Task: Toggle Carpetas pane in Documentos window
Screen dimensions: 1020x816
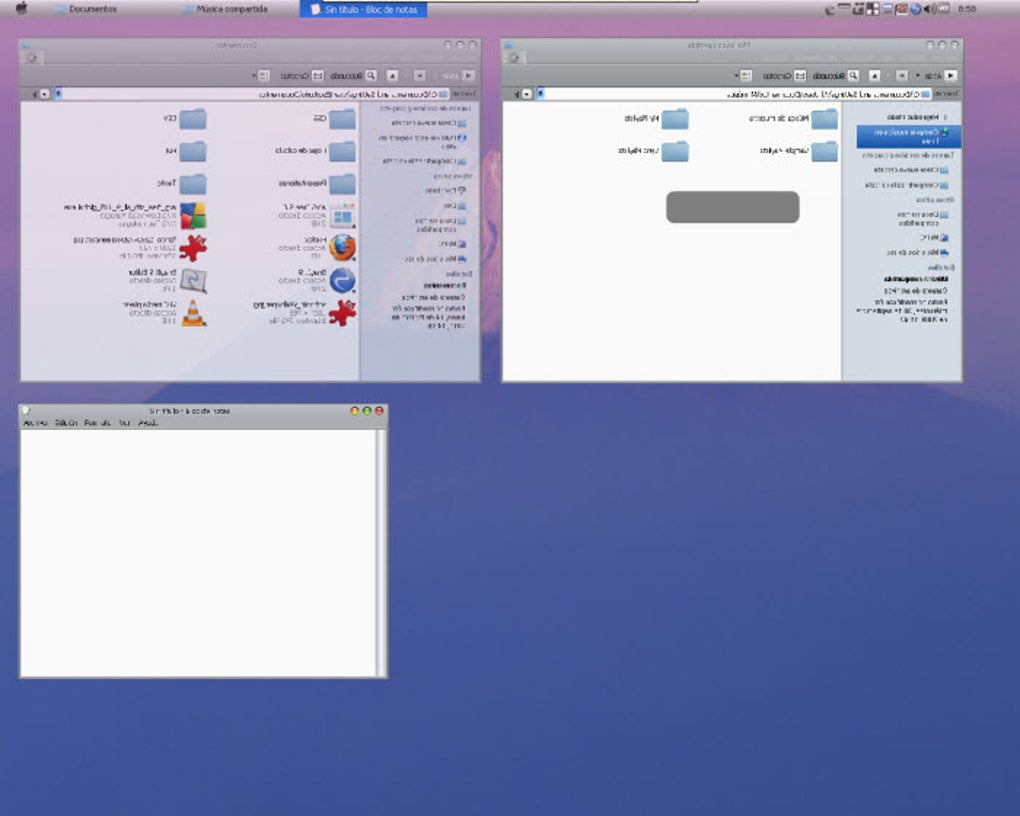Action: click(302, 75)
